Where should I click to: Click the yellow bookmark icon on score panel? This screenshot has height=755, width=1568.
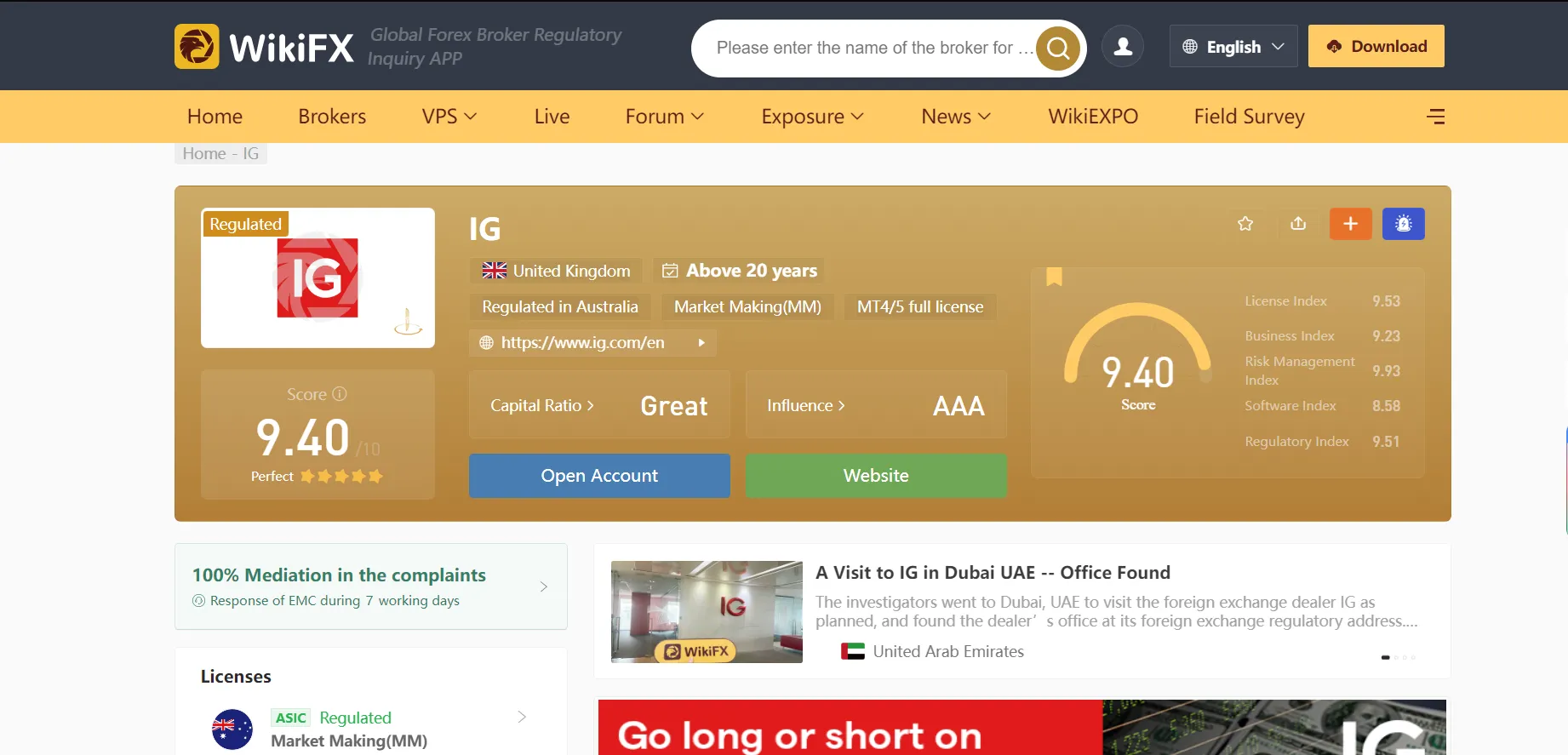click(1054, 277)
